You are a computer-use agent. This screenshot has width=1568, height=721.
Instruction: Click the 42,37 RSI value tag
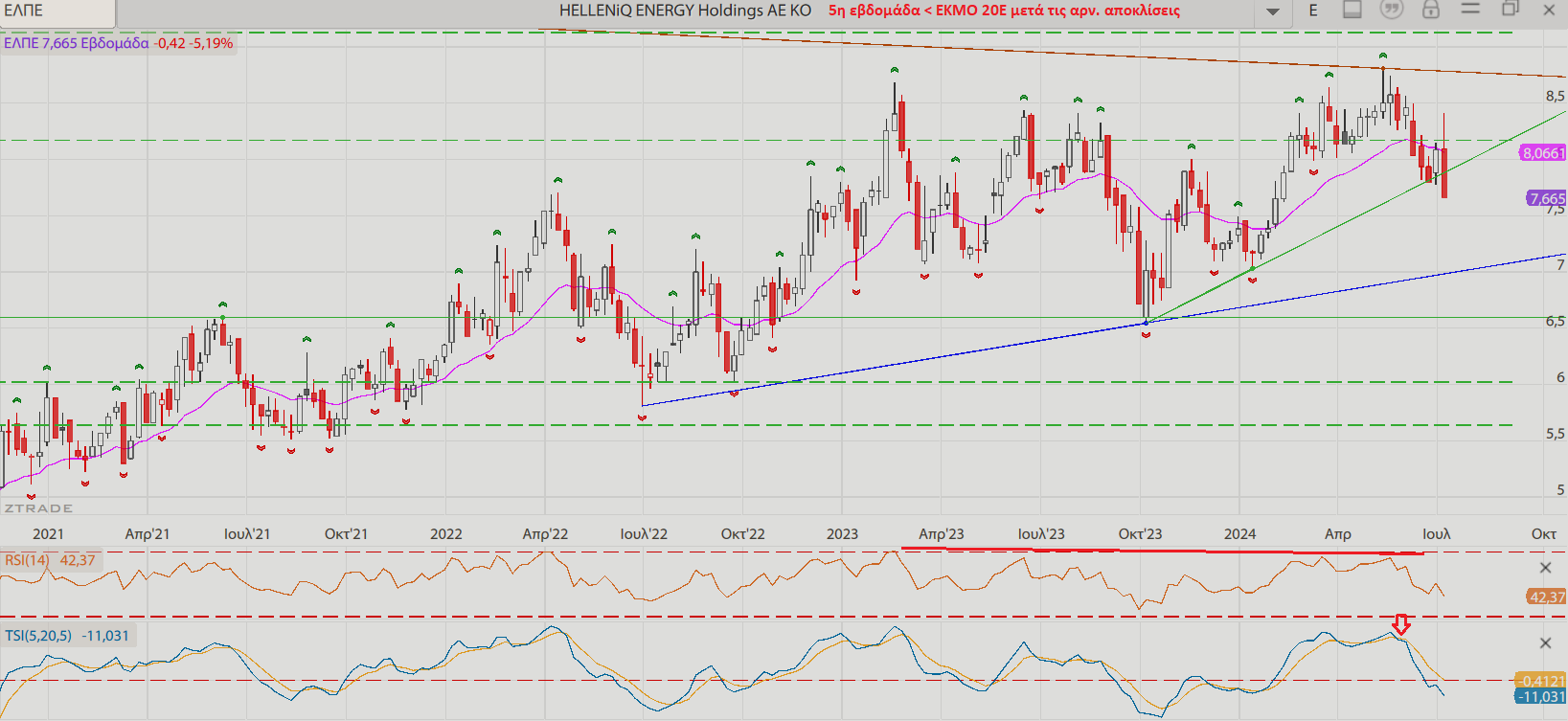1546,597
